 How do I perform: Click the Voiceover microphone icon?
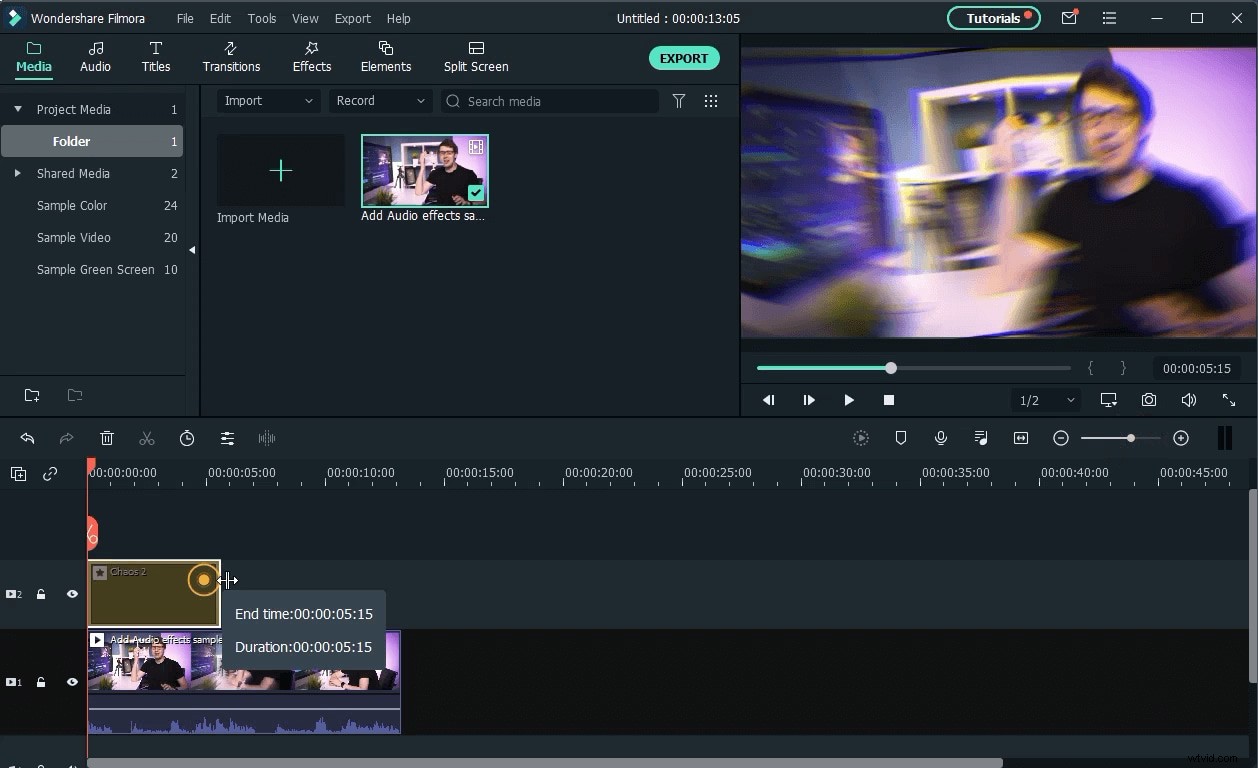coord(940,438)
